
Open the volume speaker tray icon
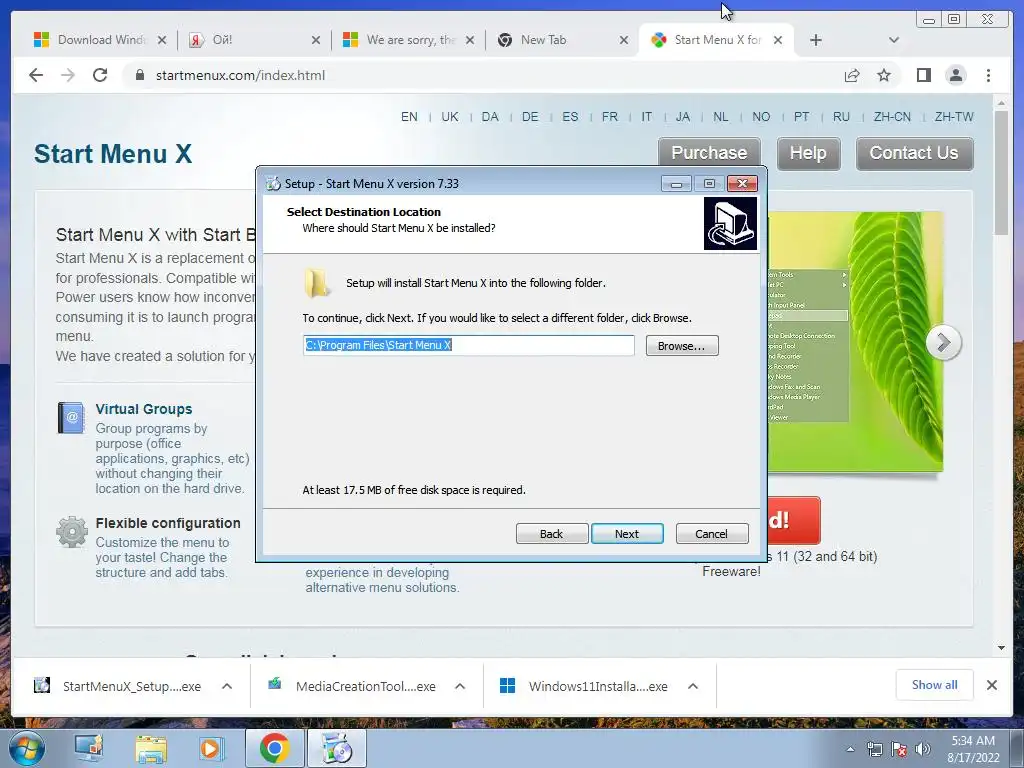click(923, 749)
